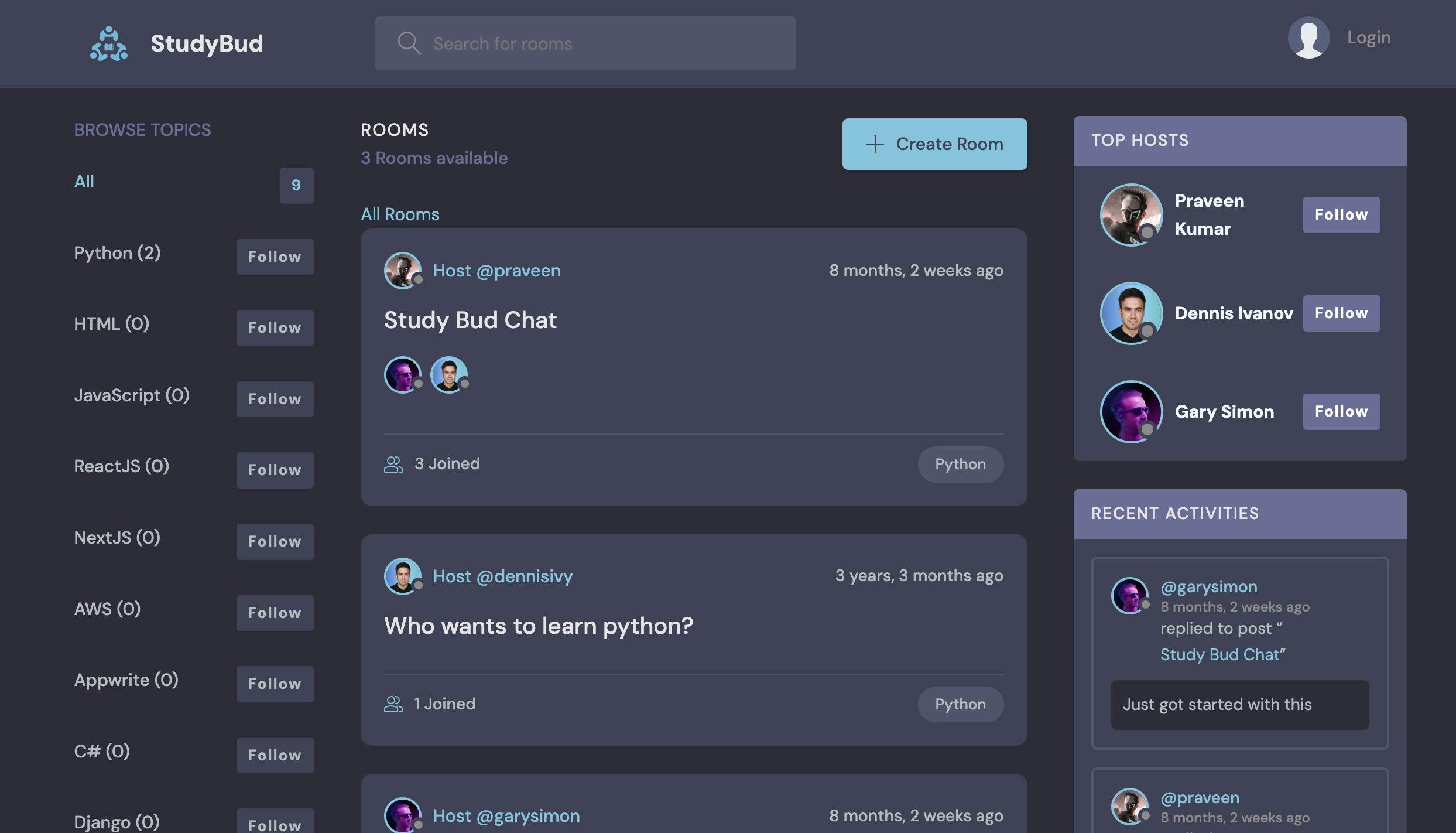Click the StudyBud logo icon
The image size is (1456, 833).
tap(109, 43)
